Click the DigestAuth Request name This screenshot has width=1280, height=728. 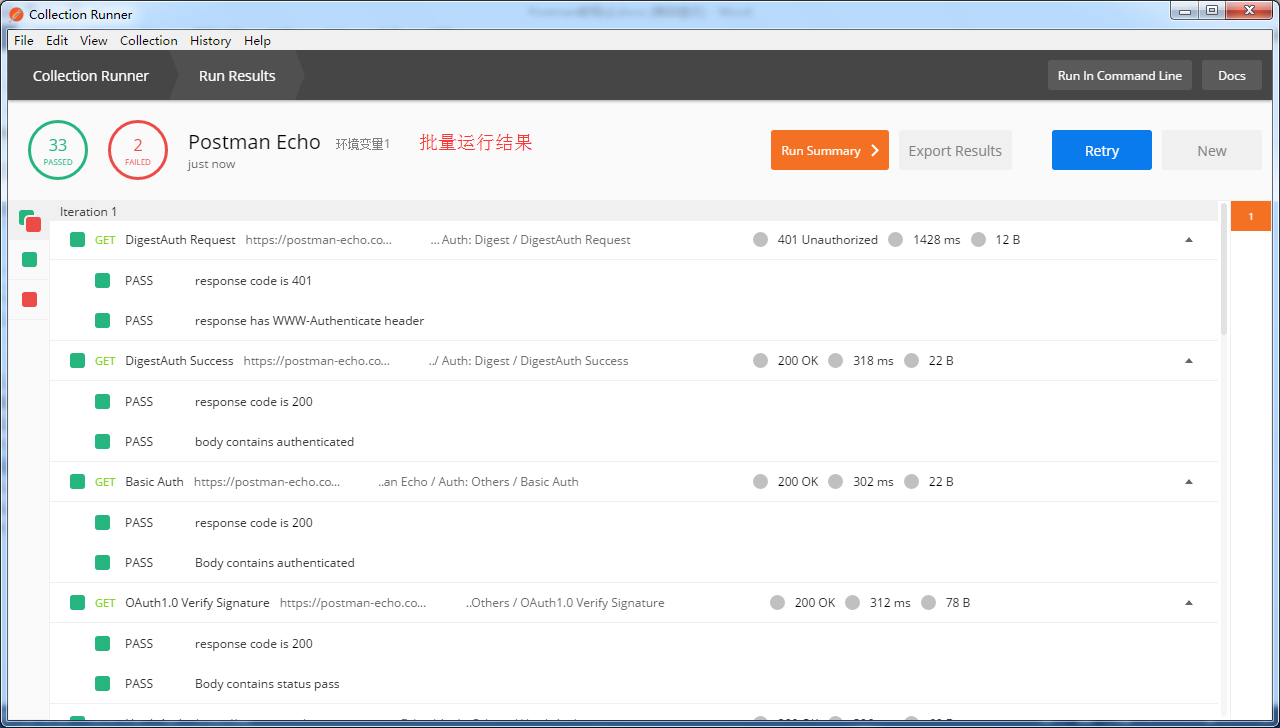pyautogui.click(x=181, y=240)
